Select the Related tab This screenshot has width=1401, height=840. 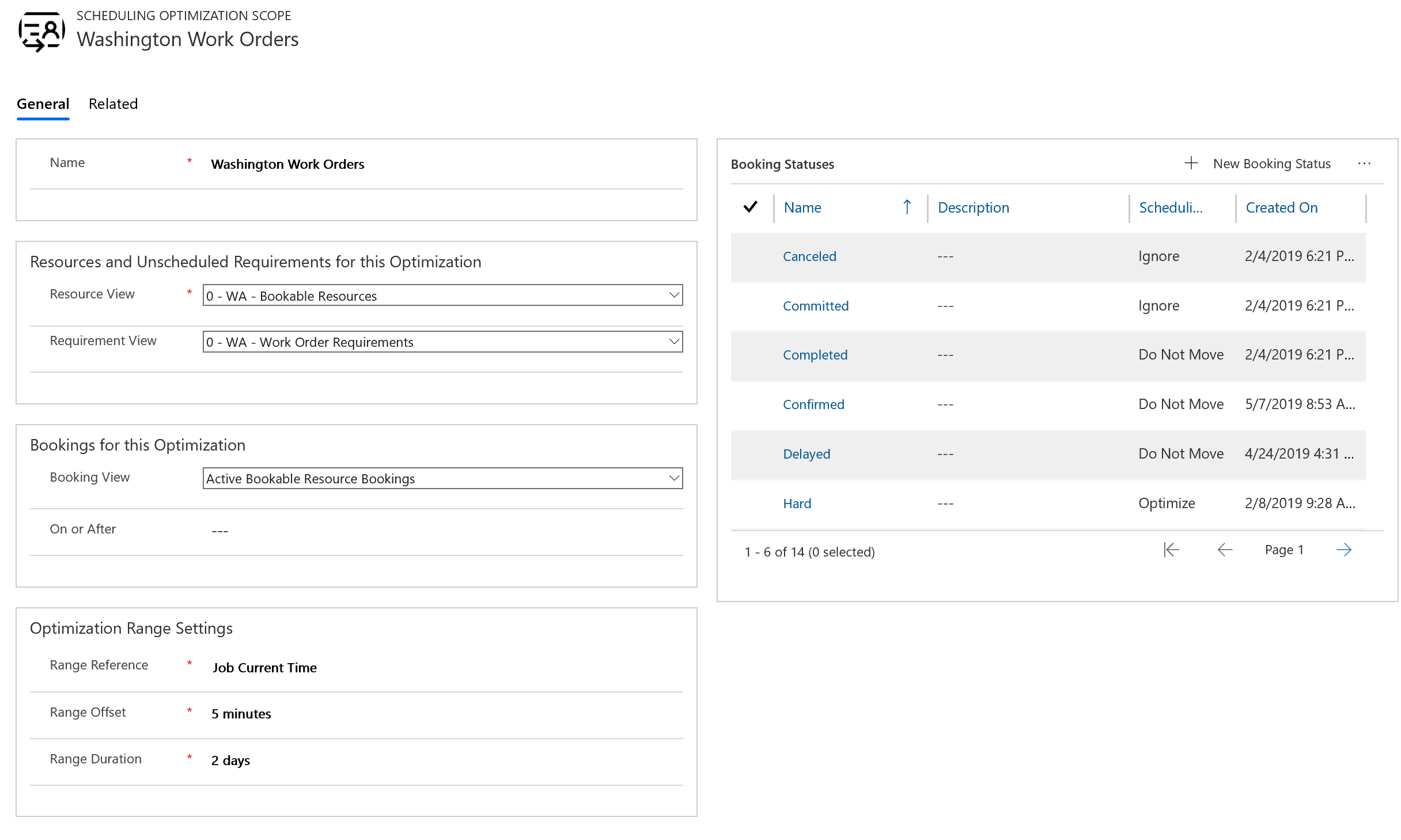(x=112, y=104)
